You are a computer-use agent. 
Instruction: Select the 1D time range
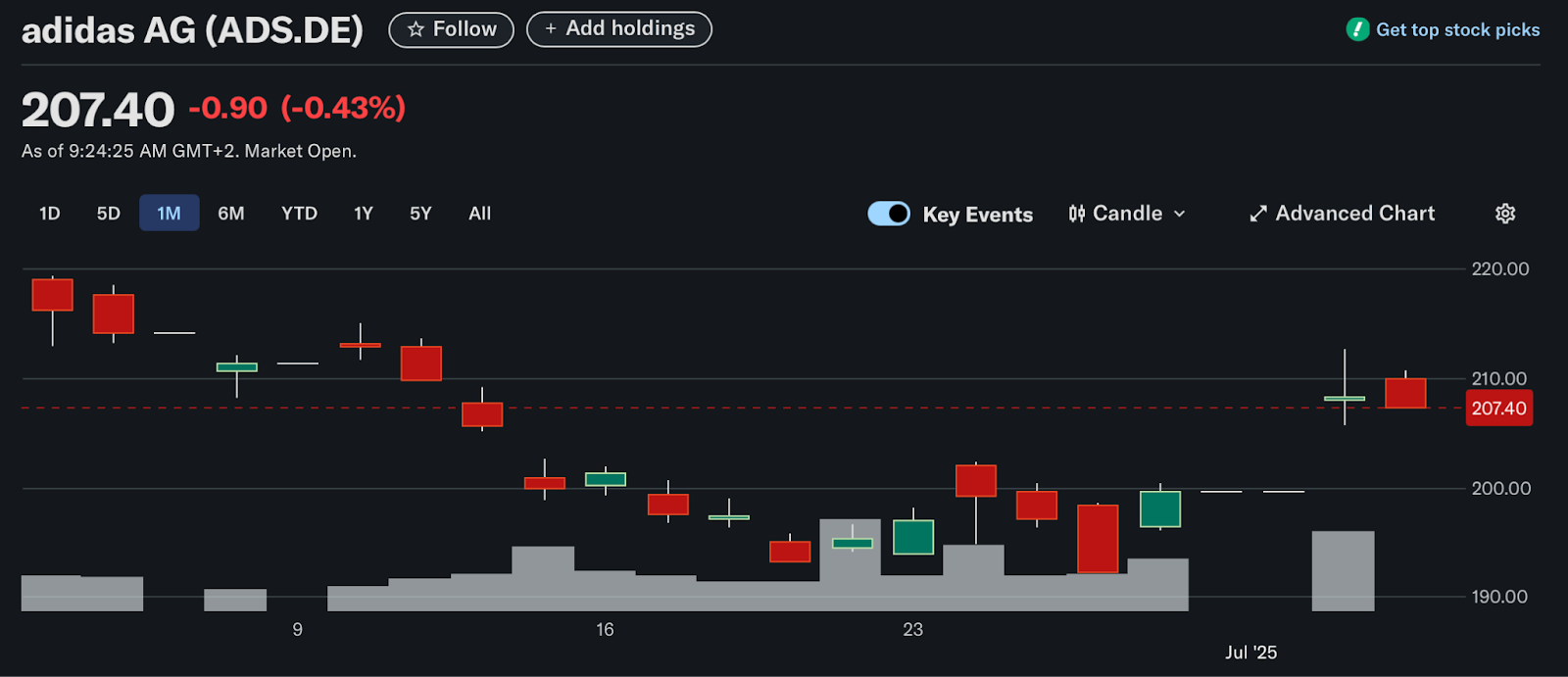[x=50, y=214]
